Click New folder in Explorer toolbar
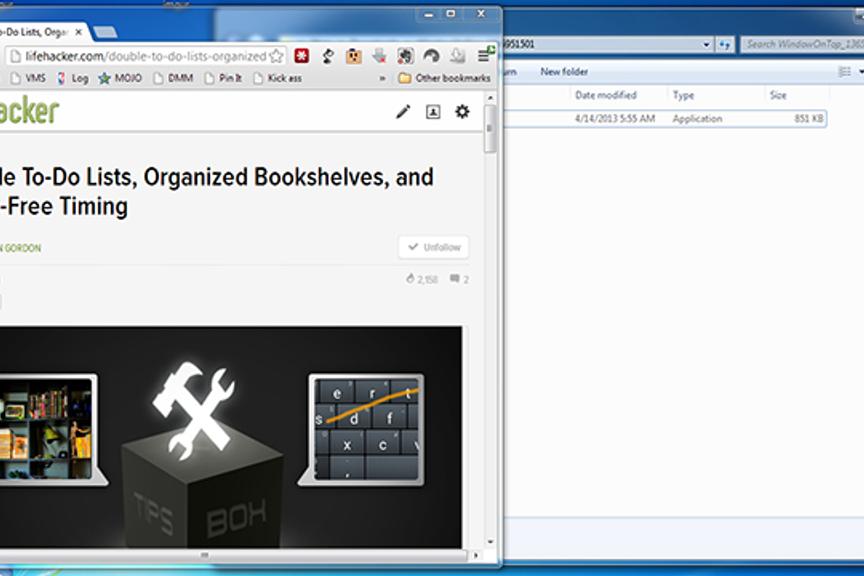 (x=564, y=72)
